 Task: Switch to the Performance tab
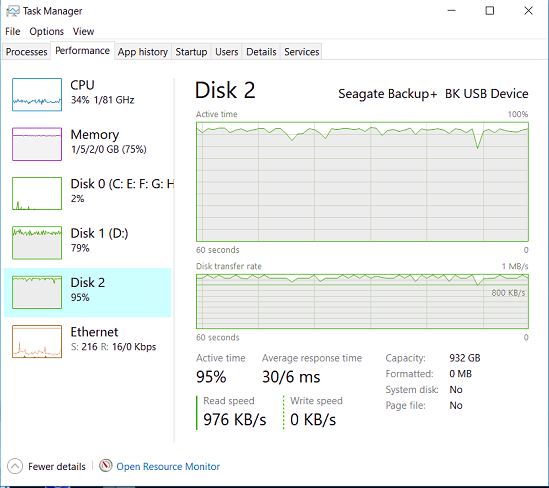(83, 51)
